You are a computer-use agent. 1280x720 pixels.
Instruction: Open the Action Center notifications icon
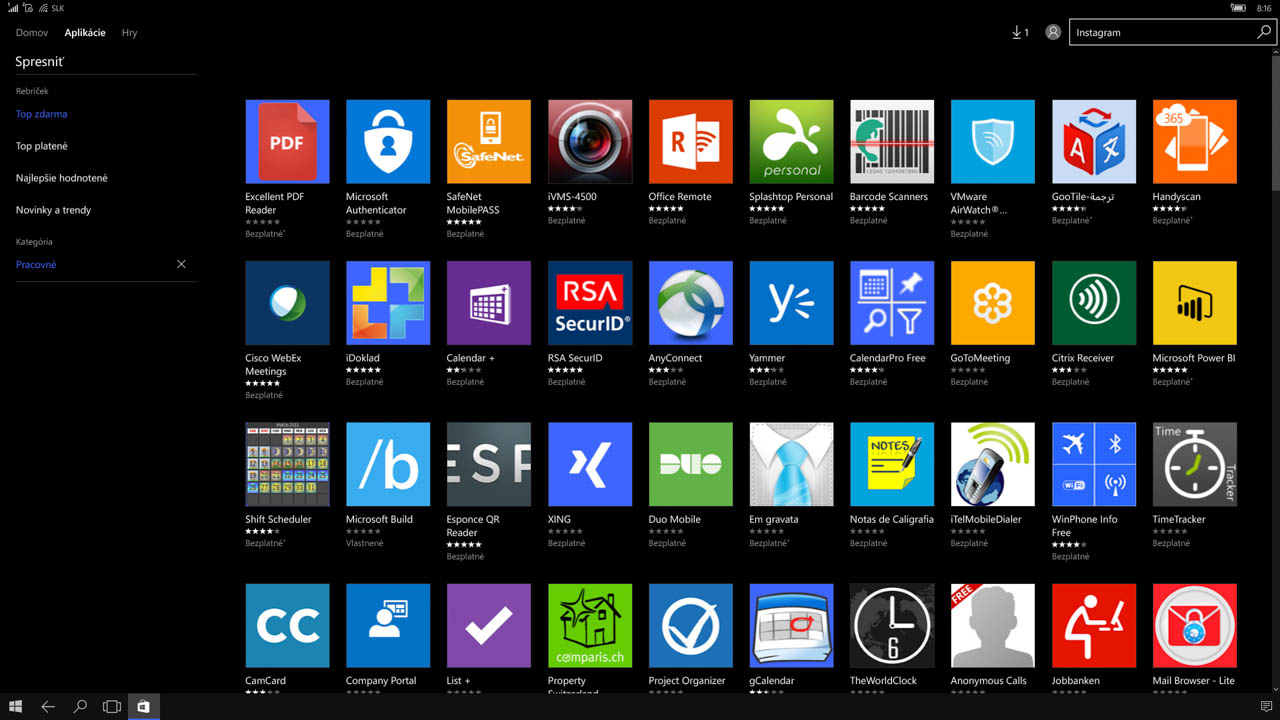click(x=1266, y=707)
